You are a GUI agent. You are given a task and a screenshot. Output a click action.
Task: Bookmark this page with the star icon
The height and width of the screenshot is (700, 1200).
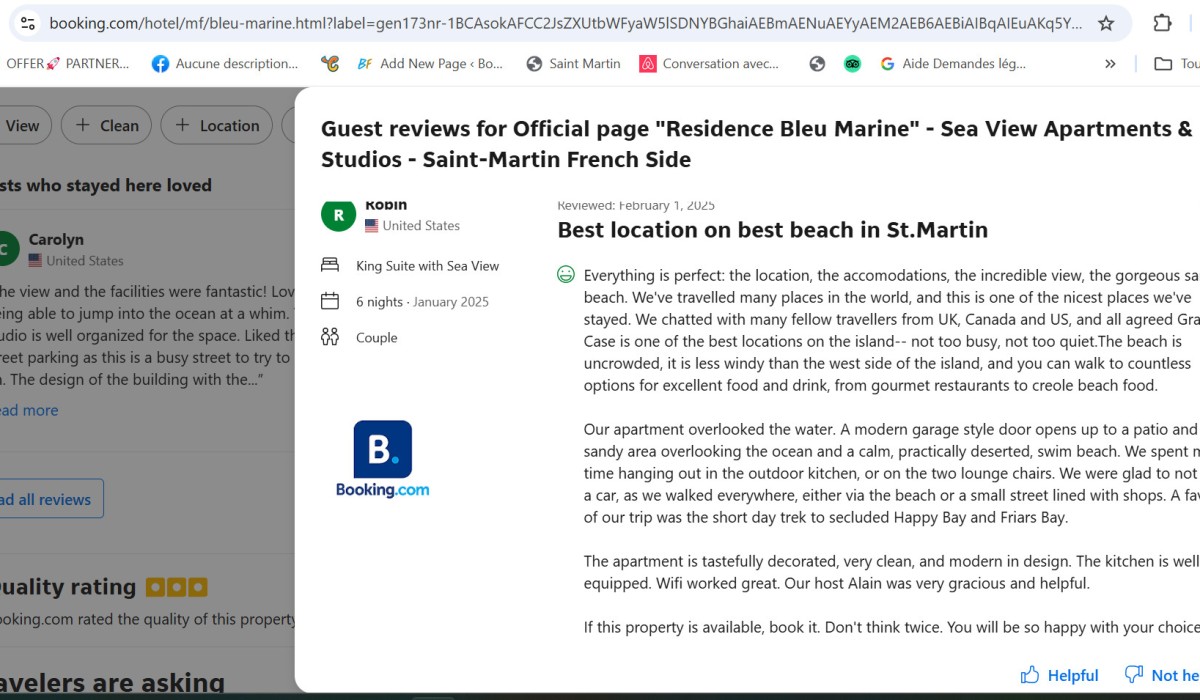click(1106, 23)
